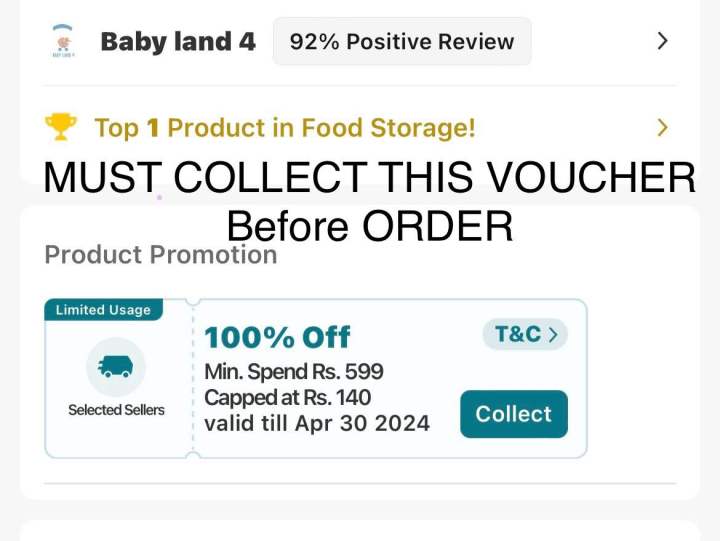Click the voucher's dashed perforation divider

point(193,378)
